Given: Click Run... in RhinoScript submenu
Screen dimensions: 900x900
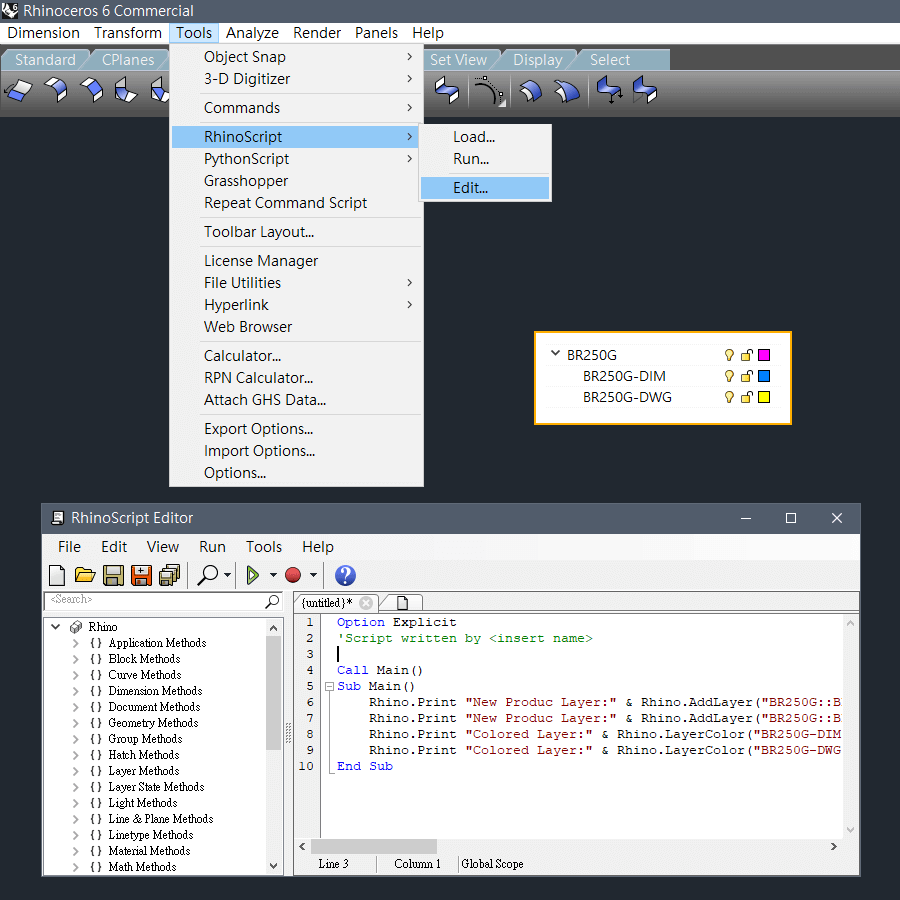Looking at the screenshot, I should [485, 159].
